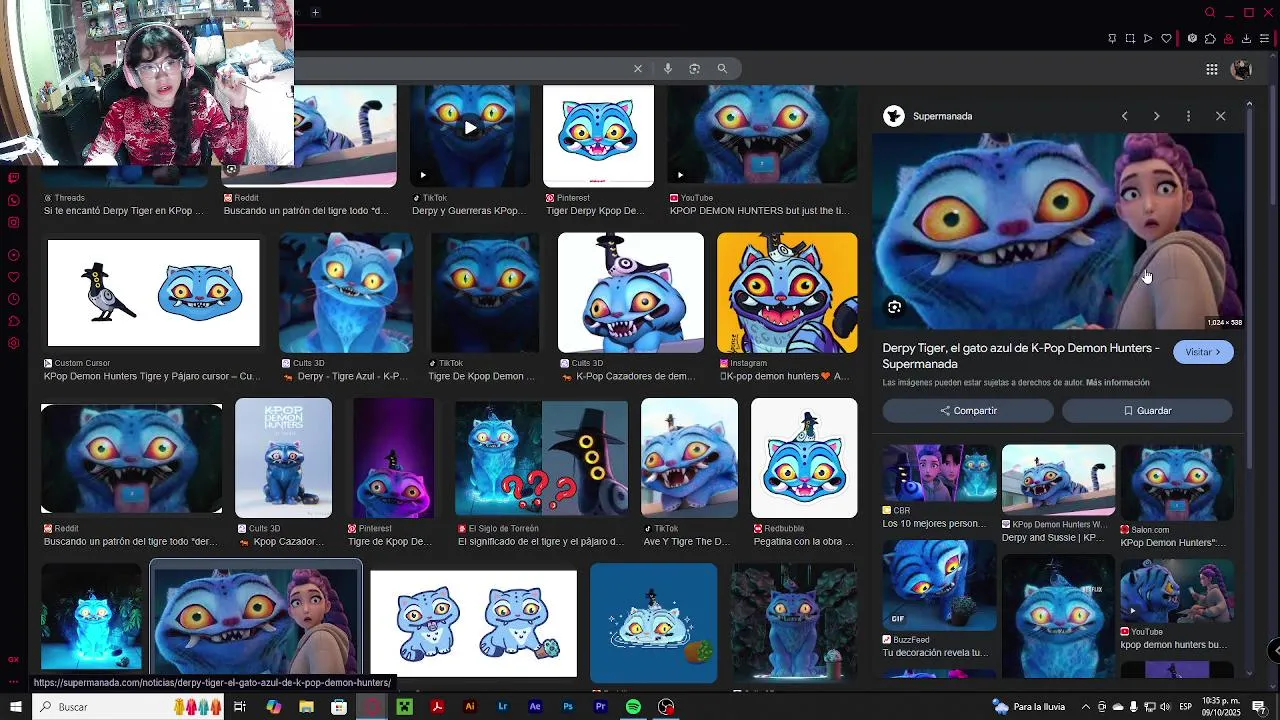Take a snapshot with the toolbar capture icon
This screenshot has height=720, width=1280.
(x=1130, y=39)
